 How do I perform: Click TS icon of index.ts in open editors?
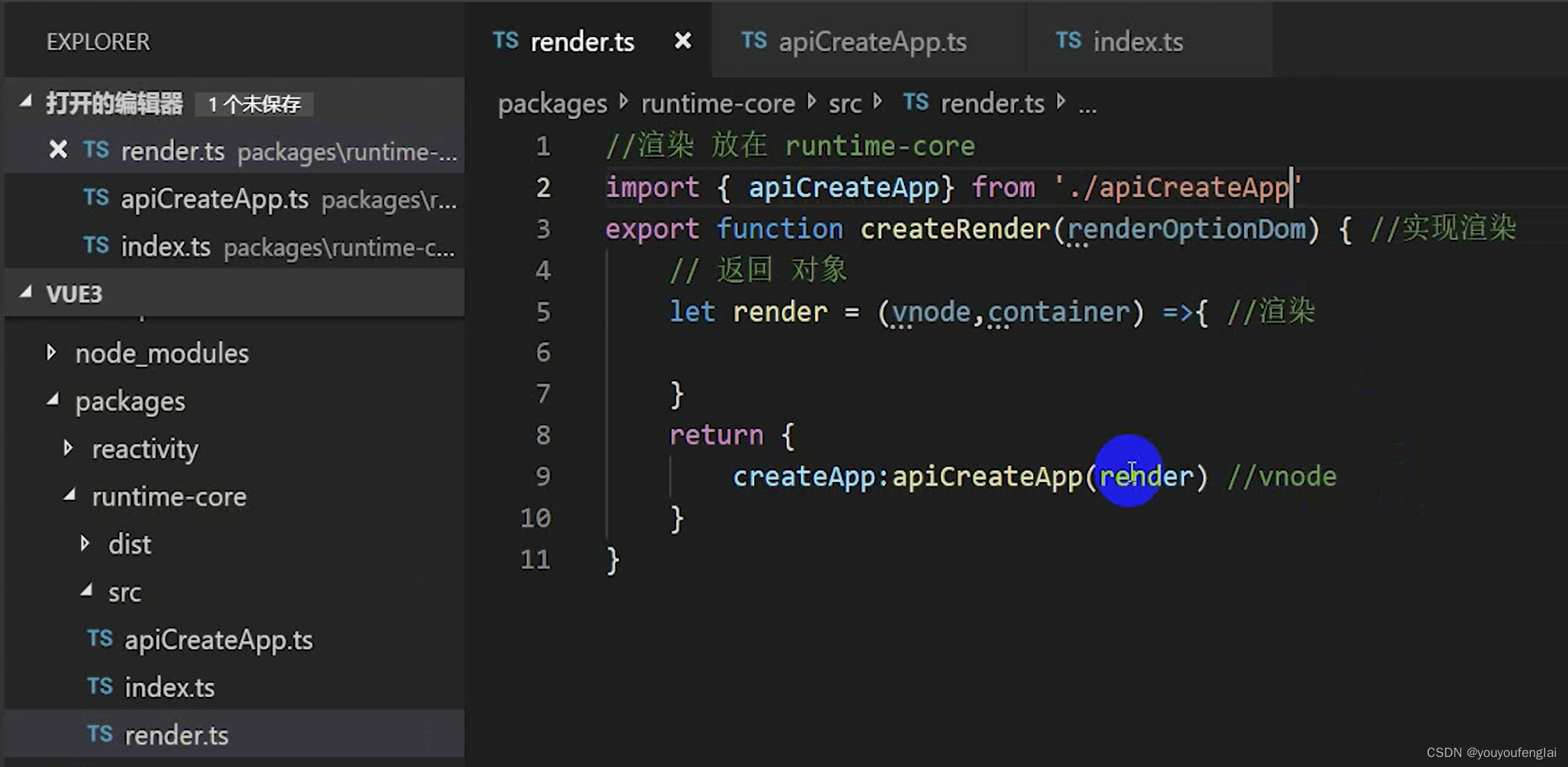[95, 246]
